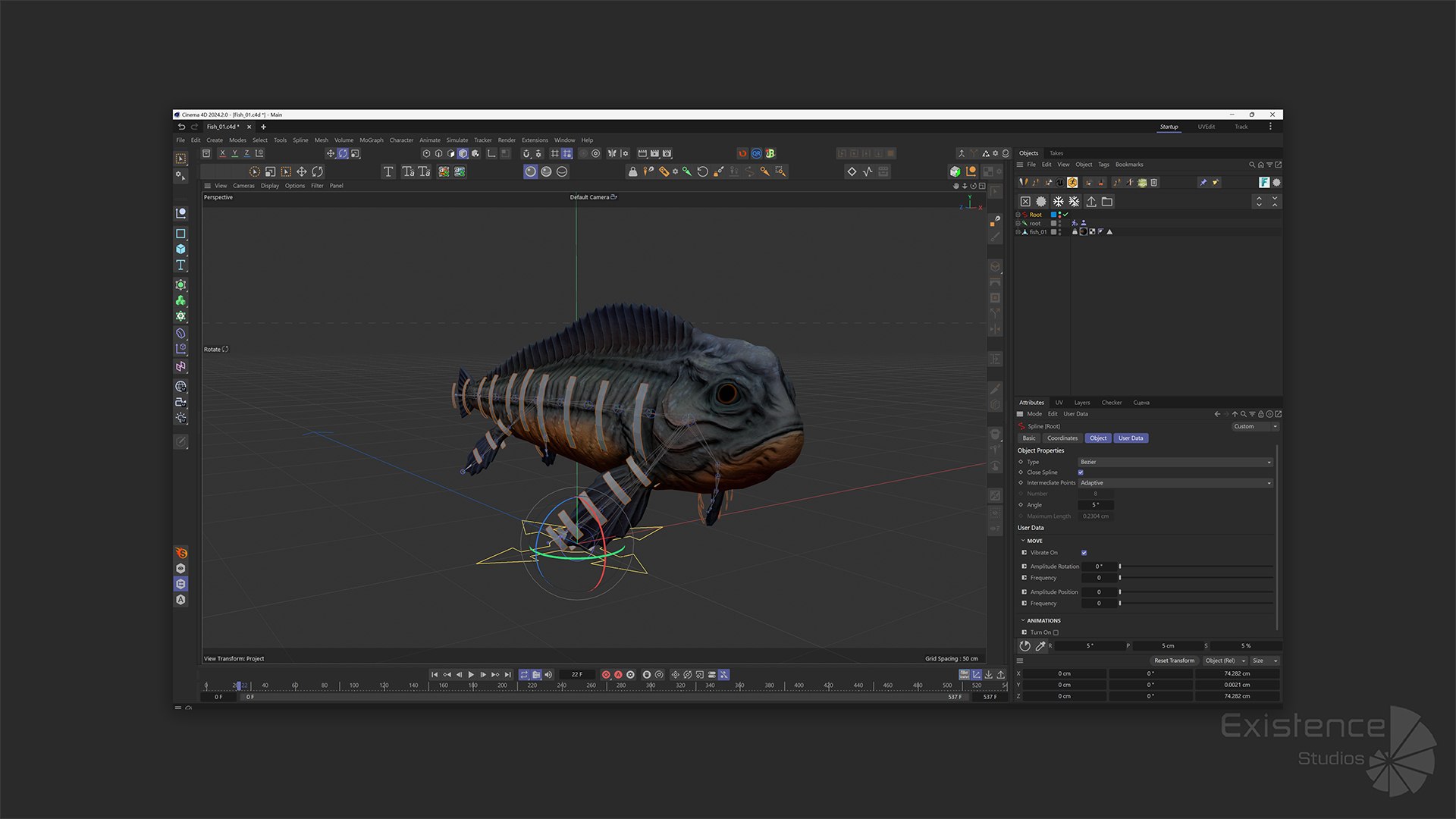This screenshot has height=819, width=1456.
Task: Open the MoGraph menu
Action: 372,140
